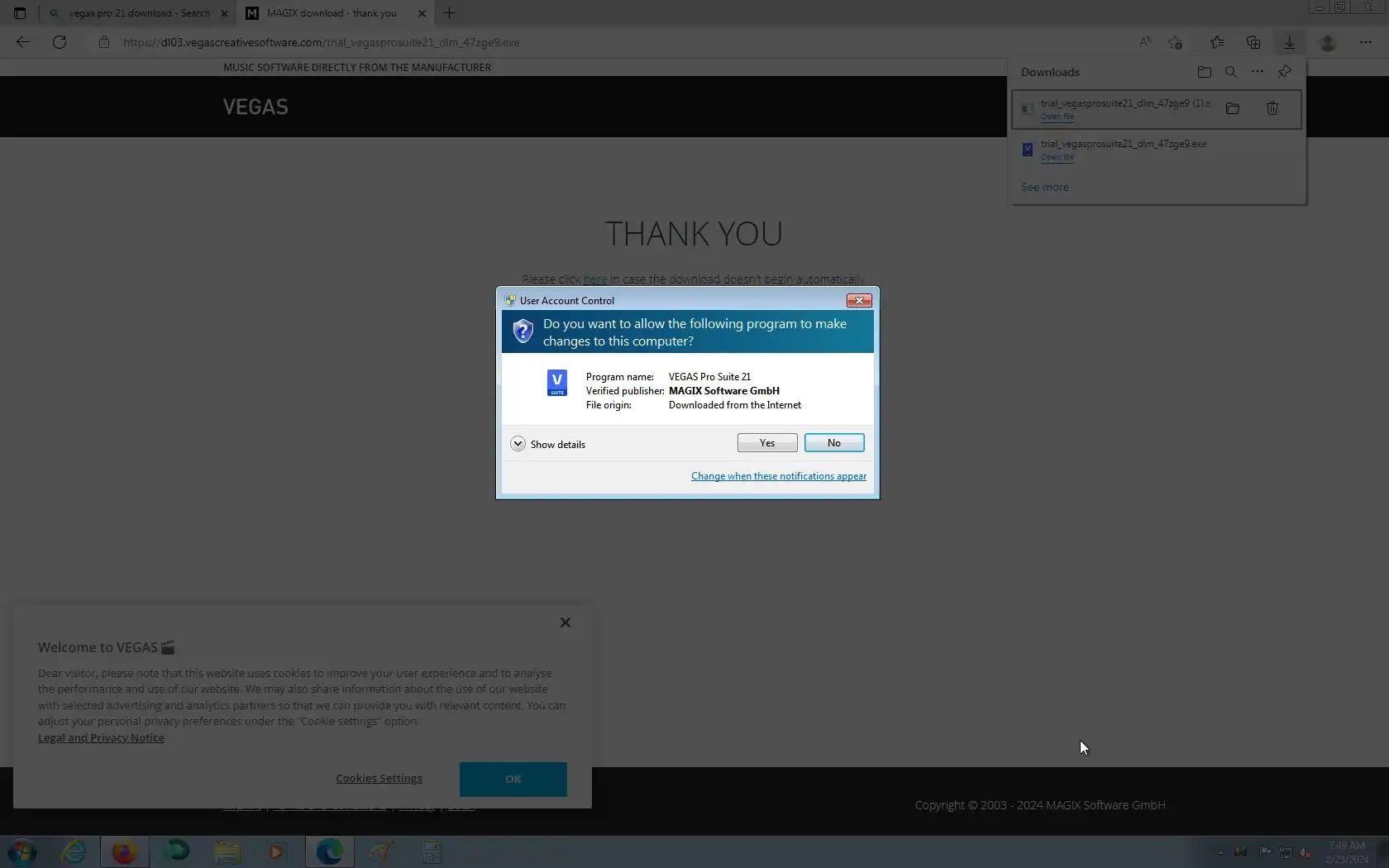Add this page to favorites star icon

pos(1175,42)
